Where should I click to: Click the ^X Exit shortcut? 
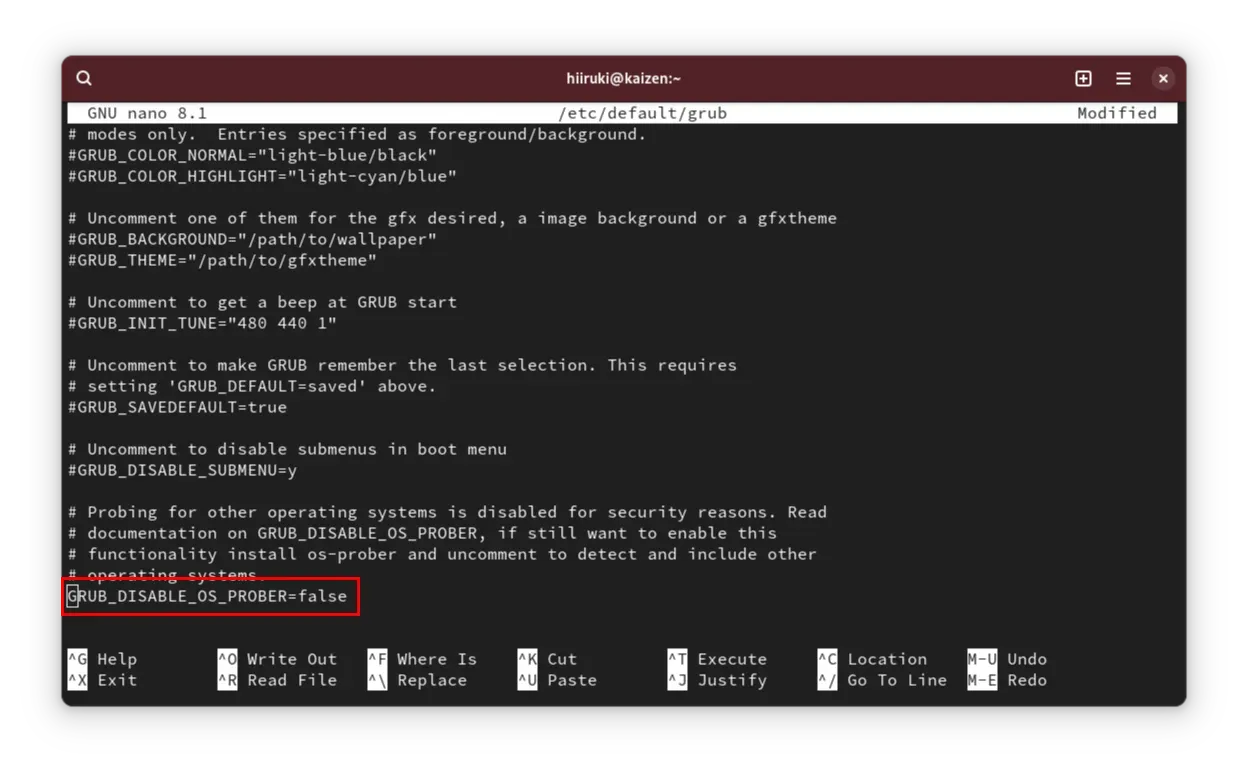(102, 680)
